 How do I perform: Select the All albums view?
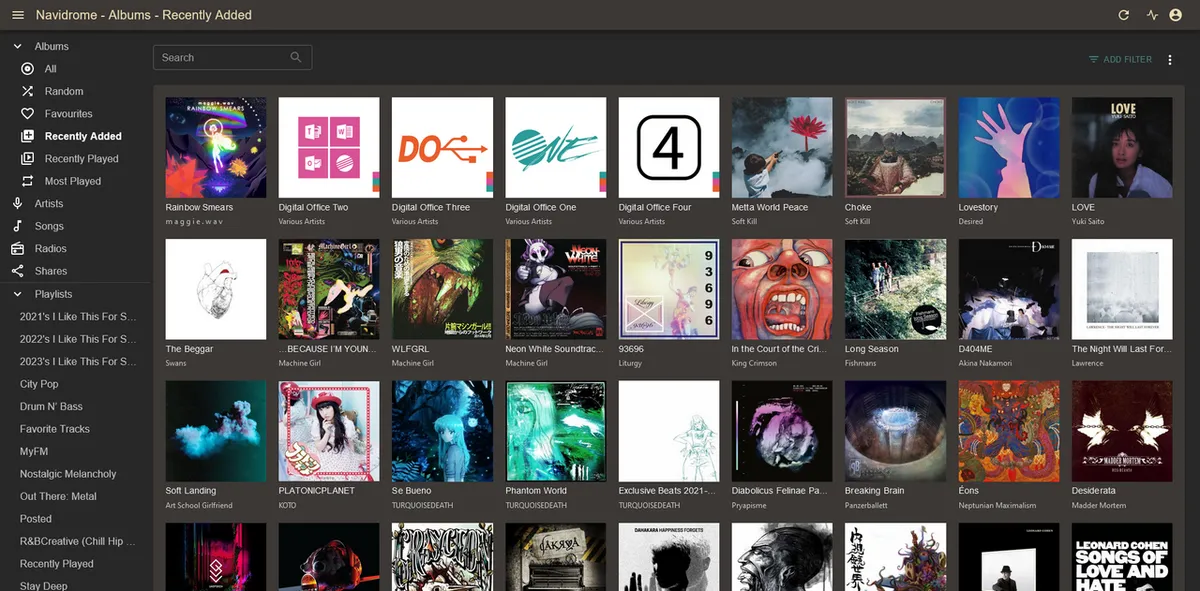(50, 69)
